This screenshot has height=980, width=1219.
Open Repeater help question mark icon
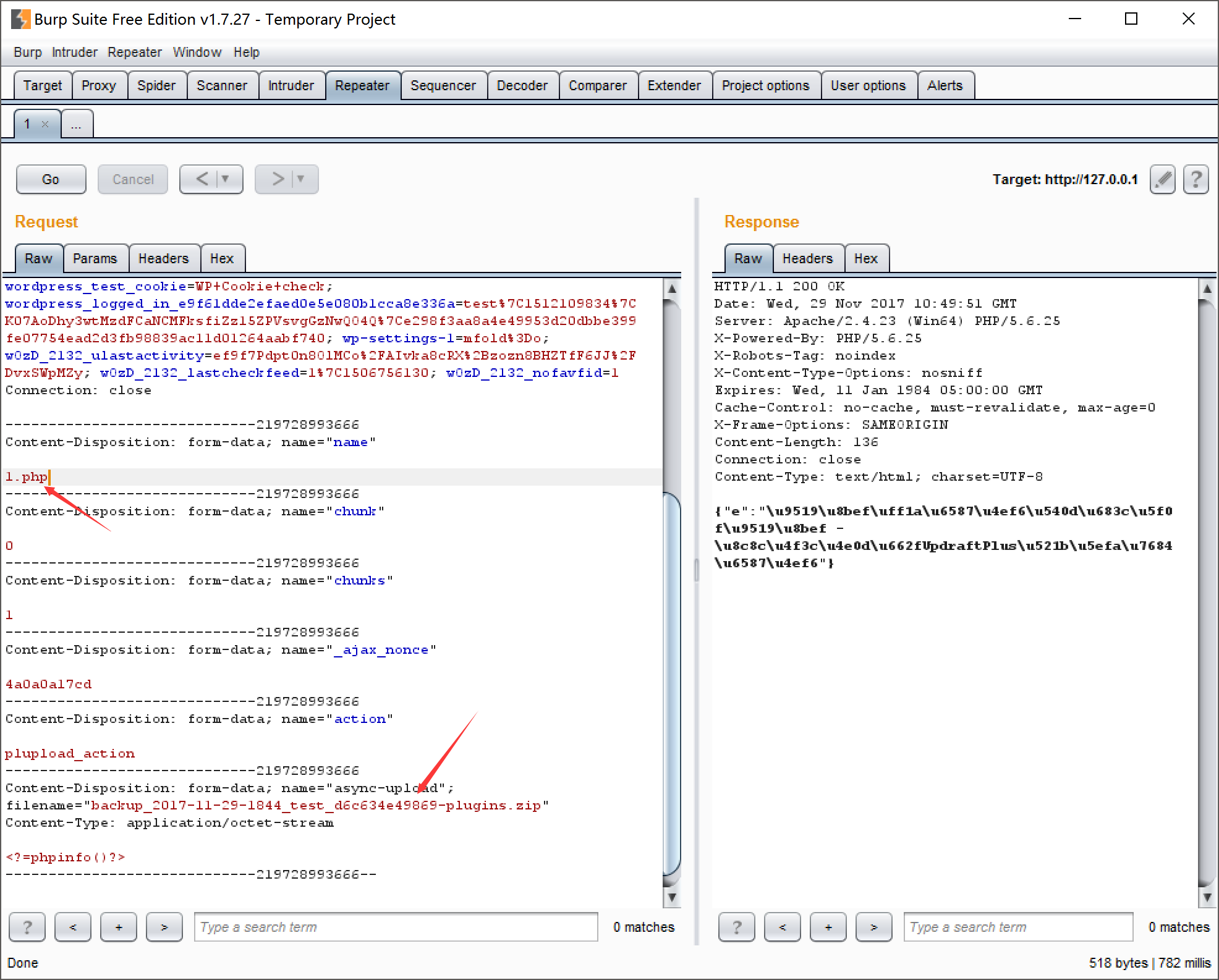[1196, 180]
